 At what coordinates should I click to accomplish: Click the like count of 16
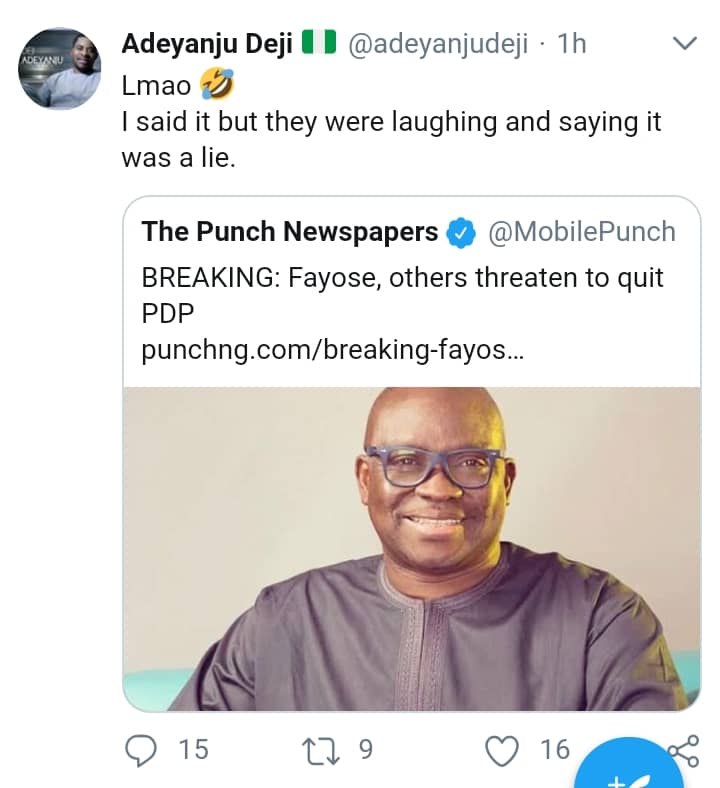[554, 749]
